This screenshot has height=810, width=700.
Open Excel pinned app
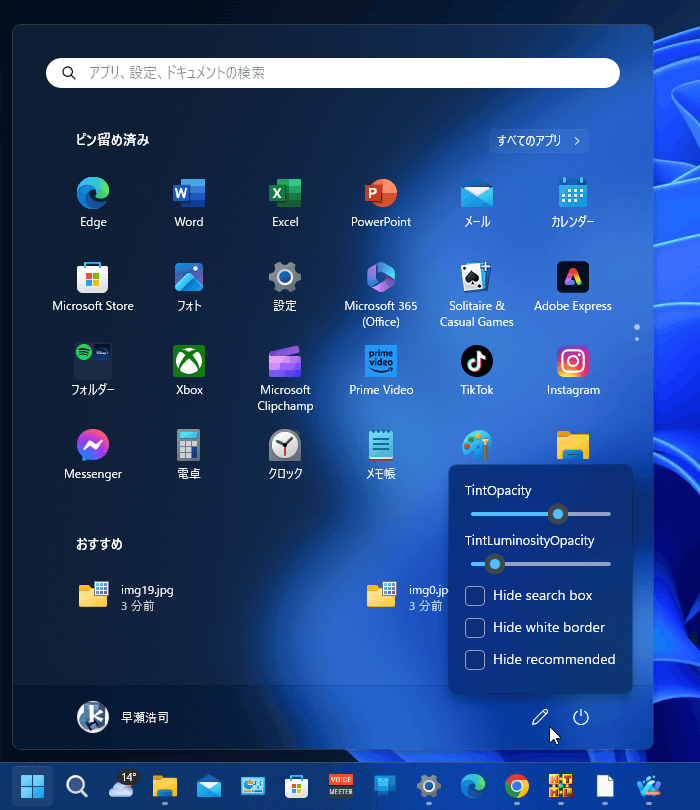pyautogui.click(x=285, y=202)
